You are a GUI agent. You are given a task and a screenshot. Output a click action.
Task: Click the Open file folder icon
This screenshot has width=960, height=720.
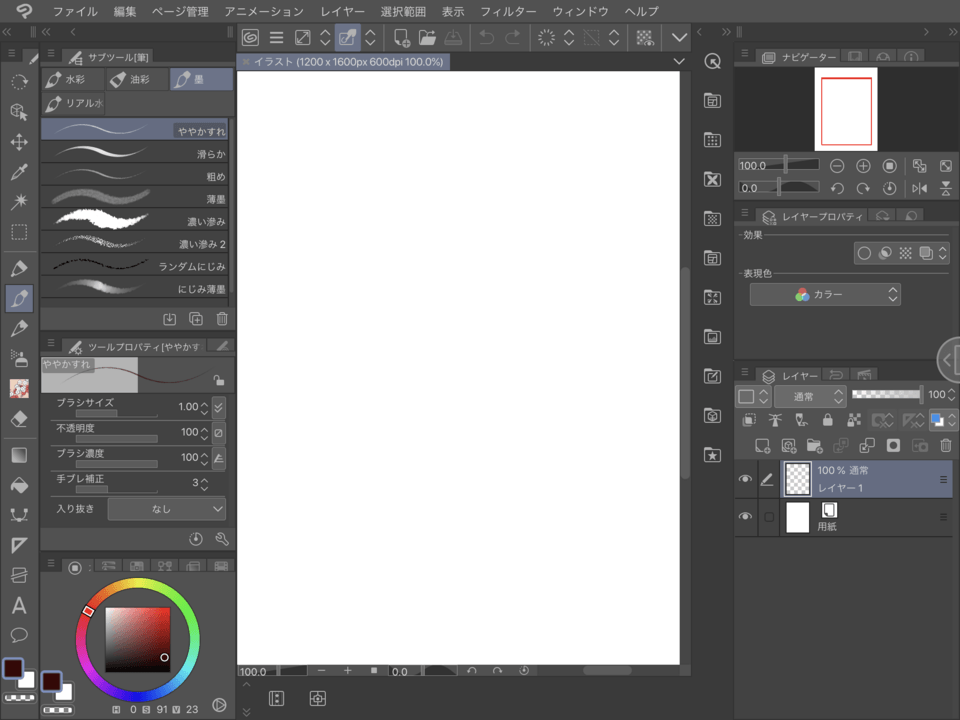427,37
